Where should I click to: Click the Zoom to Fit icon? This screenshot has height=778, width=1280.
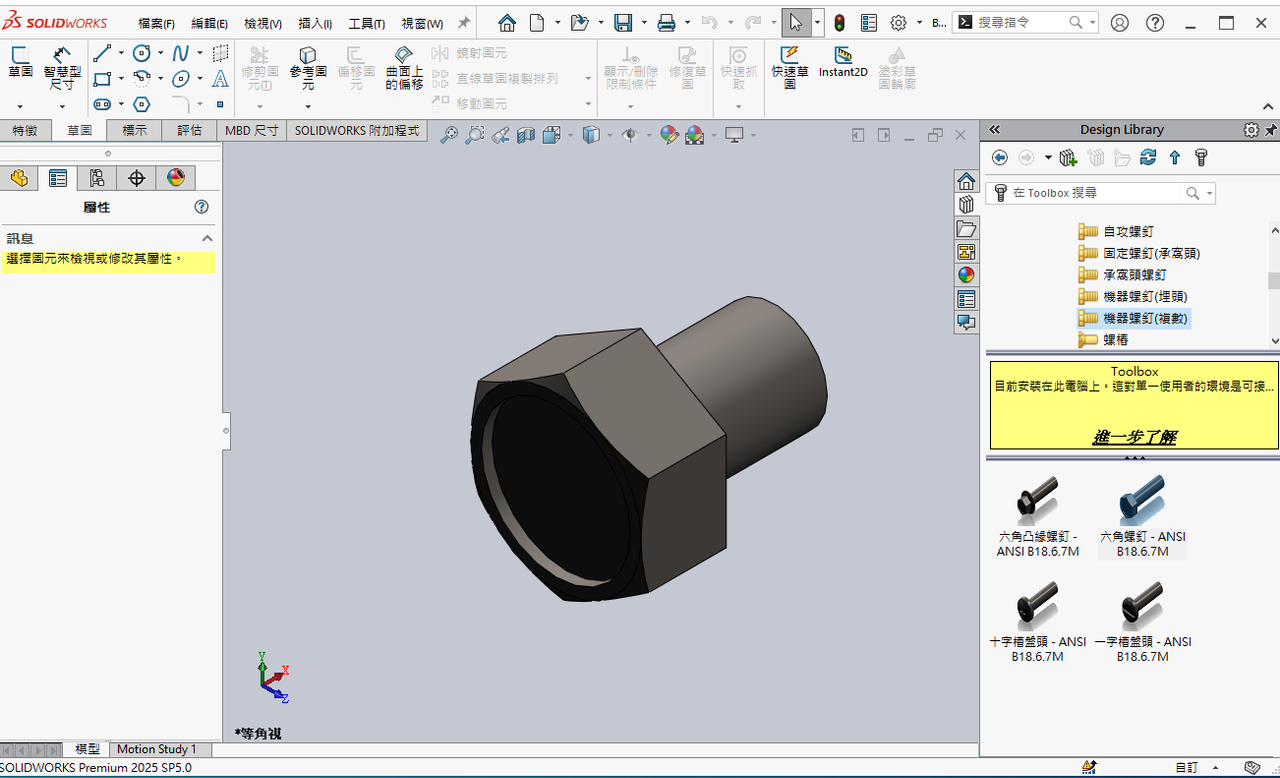[449, 135]
